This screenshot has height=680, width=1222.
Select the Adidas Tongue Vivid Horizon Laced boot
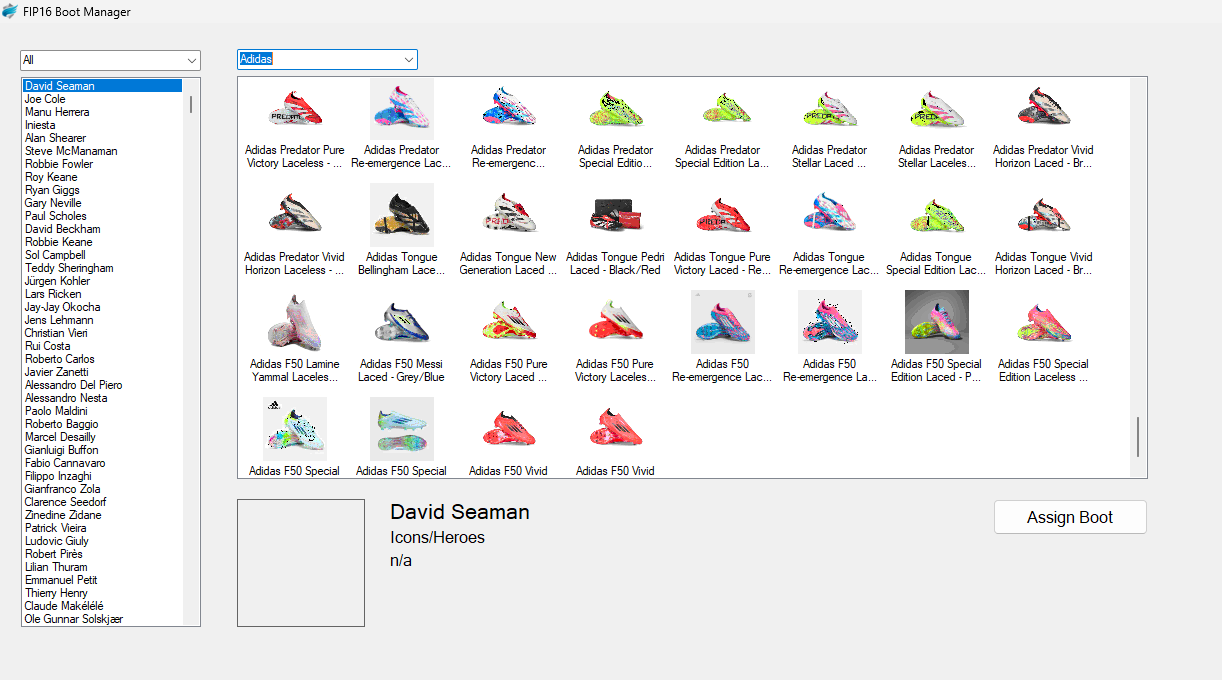pyautogui.click(x=1044, y=231)
